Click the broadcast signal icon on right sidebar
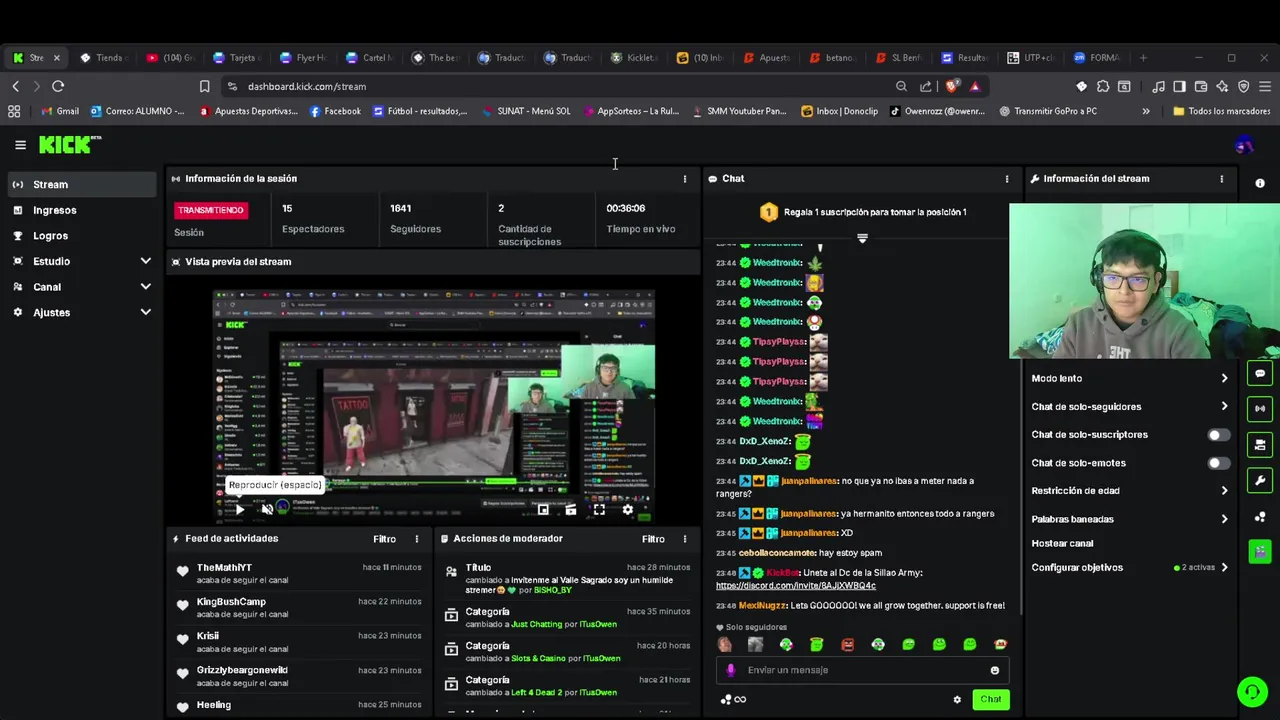 (x=1260, y=409)
